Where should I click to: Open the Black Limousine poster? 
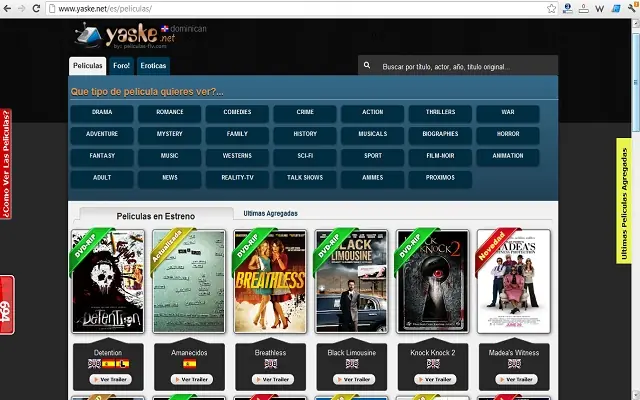click(351, 281)
